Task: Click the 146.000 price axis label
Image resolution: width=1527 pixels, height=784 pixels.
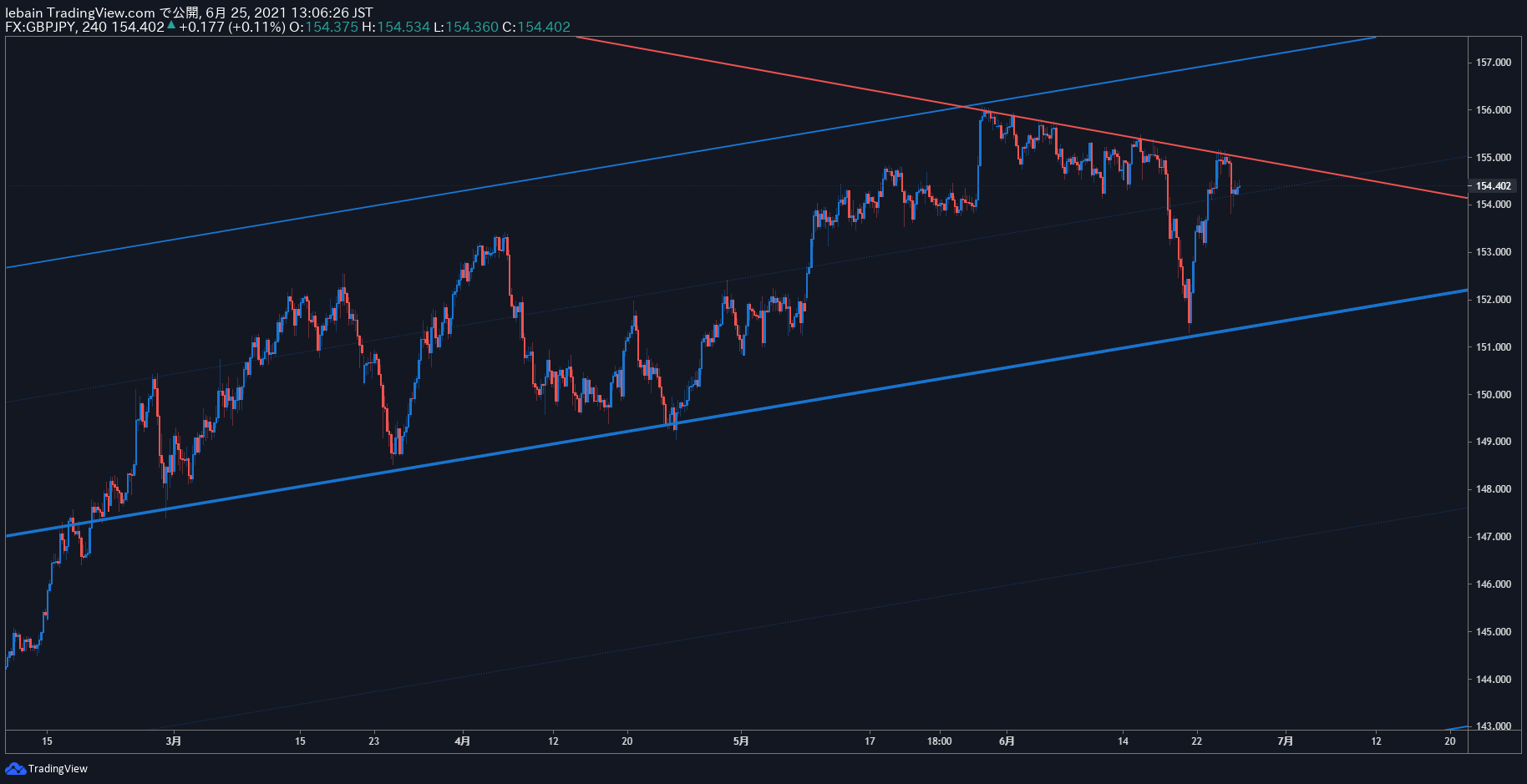Action: [1493, 584]
